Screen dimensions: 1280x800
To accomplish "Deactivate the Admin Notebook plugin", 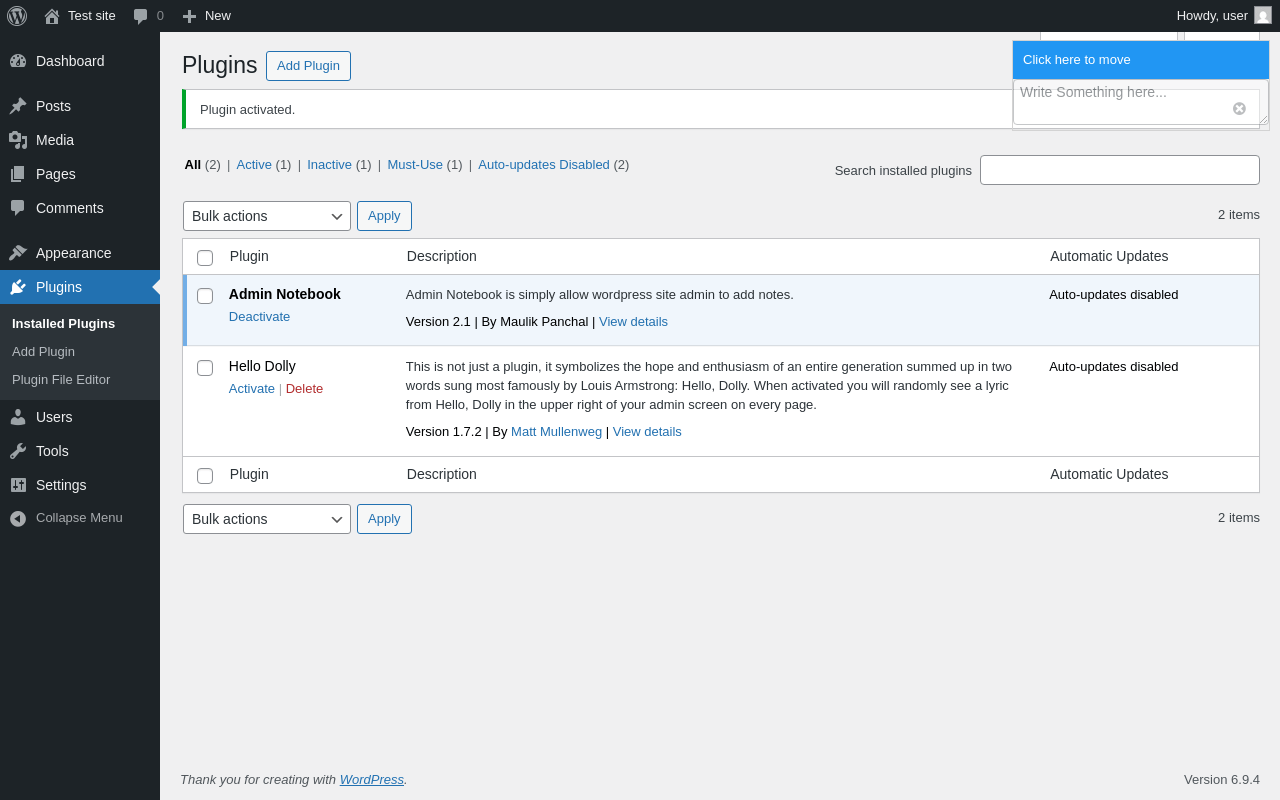I will 259,317.
